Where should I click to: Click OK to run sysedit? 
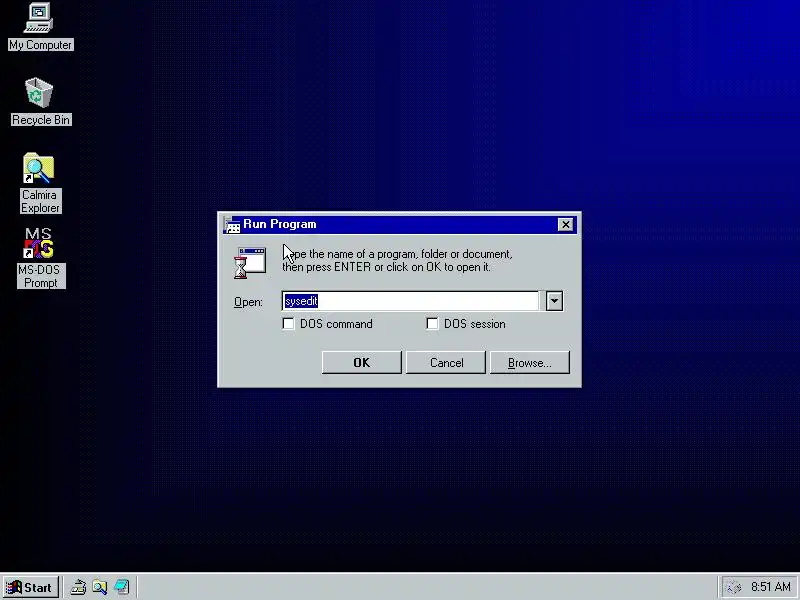click(x=362, y=362)
